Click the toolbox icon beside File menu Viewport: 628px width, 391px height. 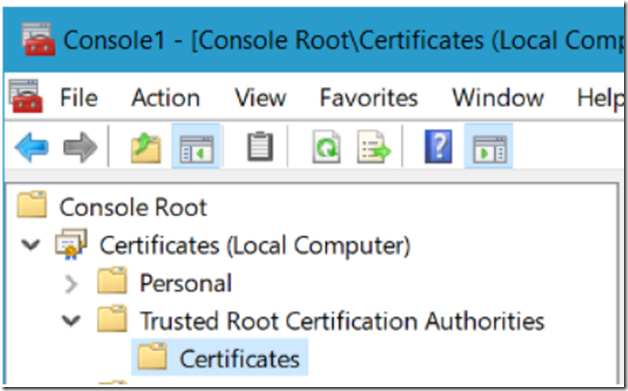click(x=26, y=96)
